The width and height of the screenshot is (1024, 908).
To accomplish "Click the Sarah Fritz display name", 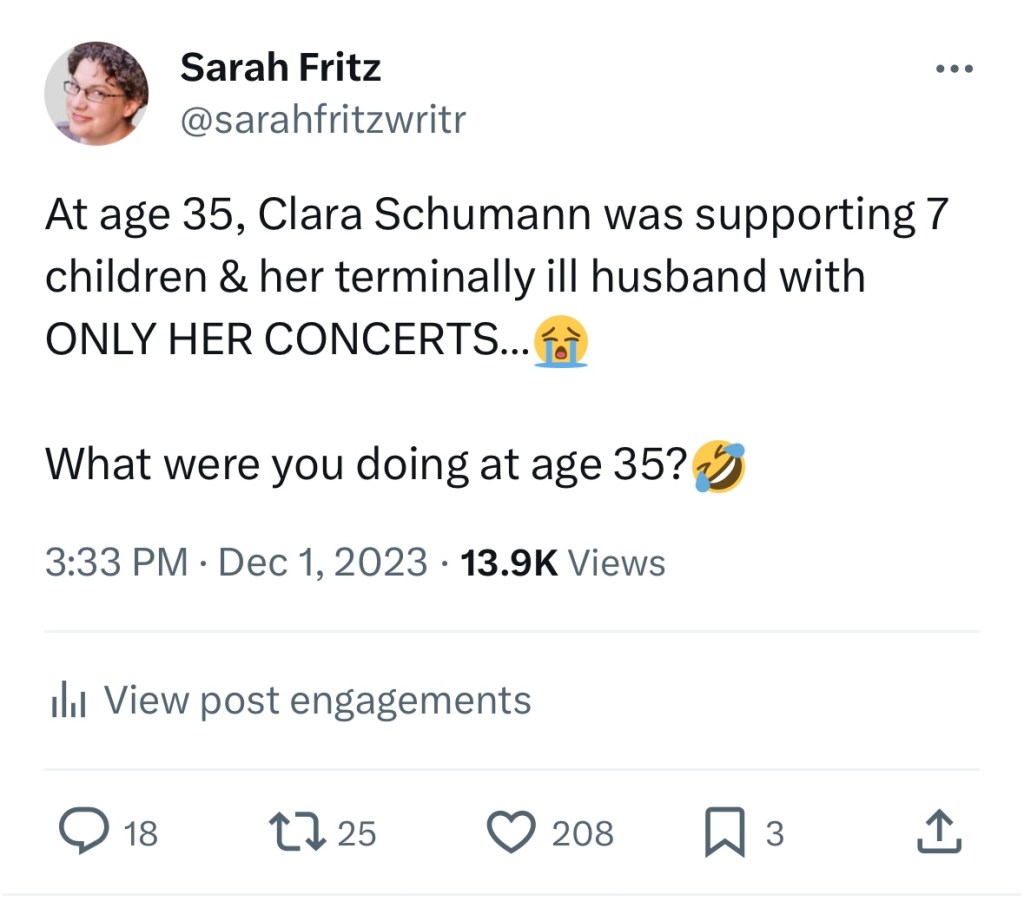I will (280, 68).
